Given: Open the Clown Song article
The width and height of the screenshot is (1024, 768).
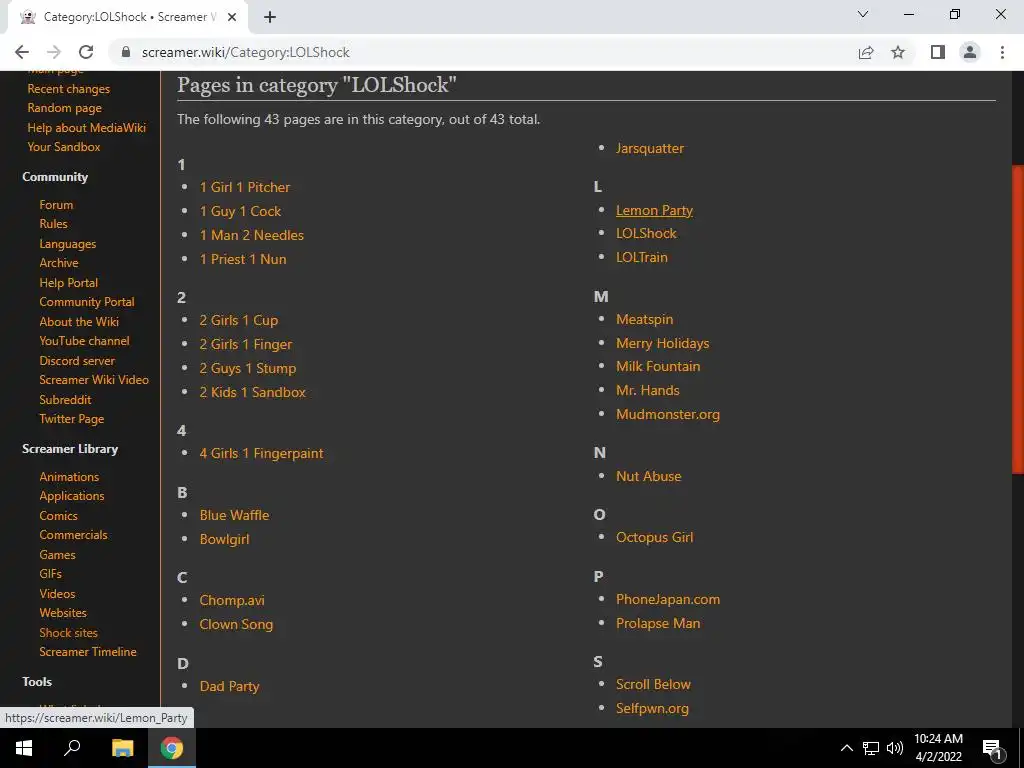Looking at the screenshot, I should [236, 624].
